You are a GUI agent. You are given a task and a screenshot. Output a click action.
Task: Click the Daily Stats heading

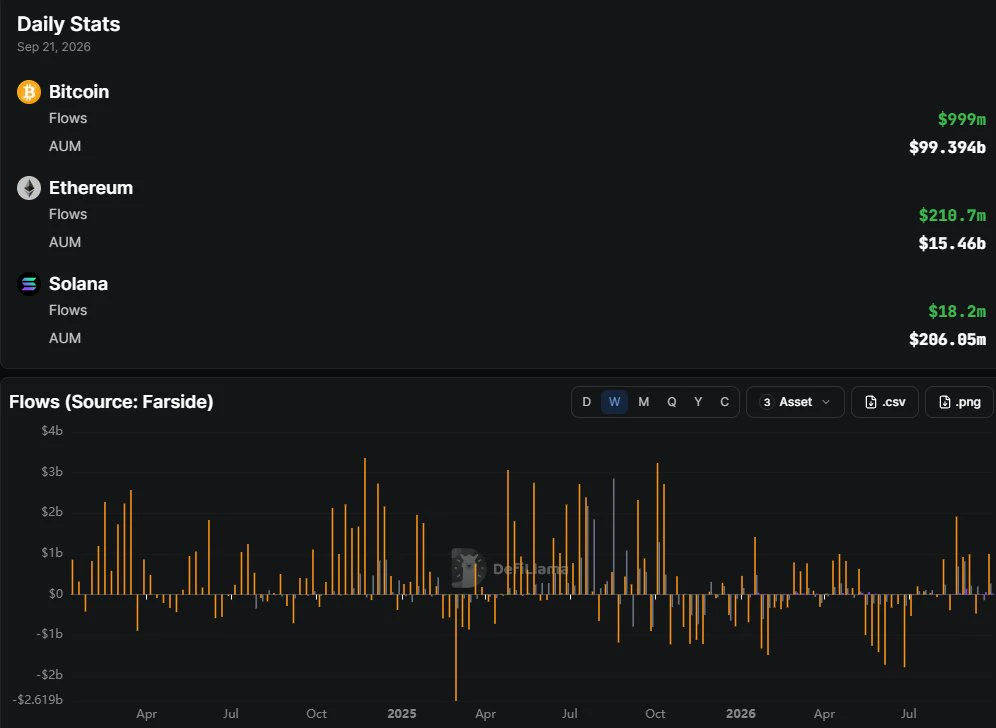(x=69, y=24)
